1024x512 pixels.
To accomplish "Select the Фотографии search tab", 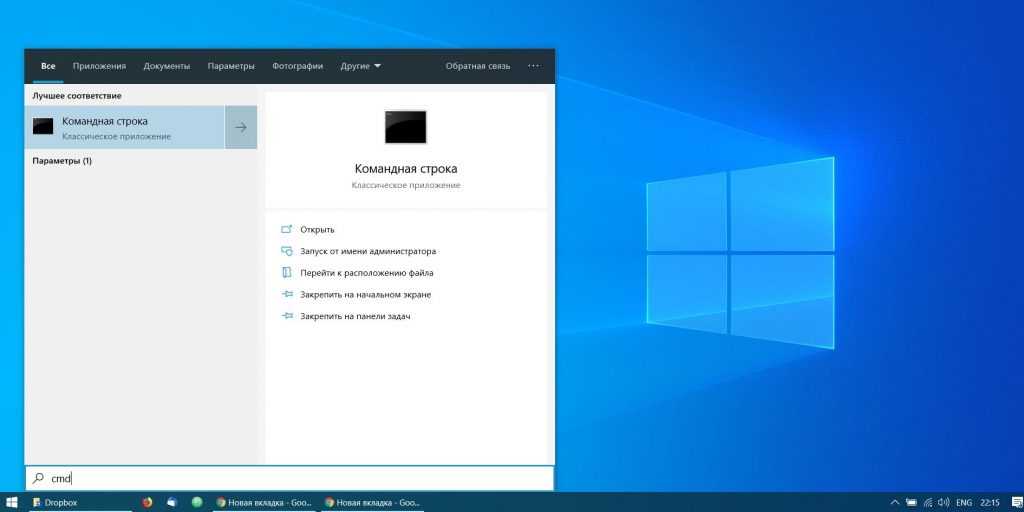I will point(297,66).
